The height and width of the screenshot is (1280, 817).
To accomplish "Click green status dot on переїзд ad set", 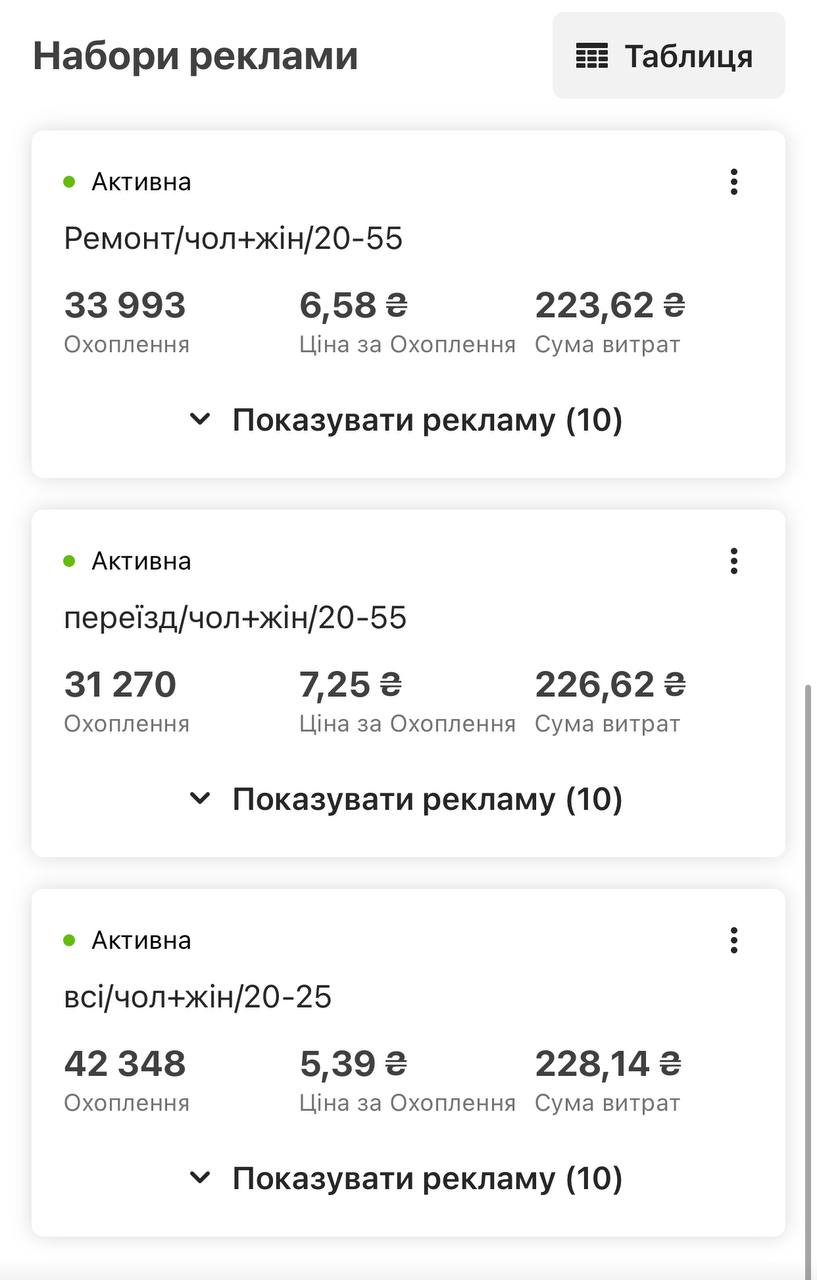I will click(69, 561).
